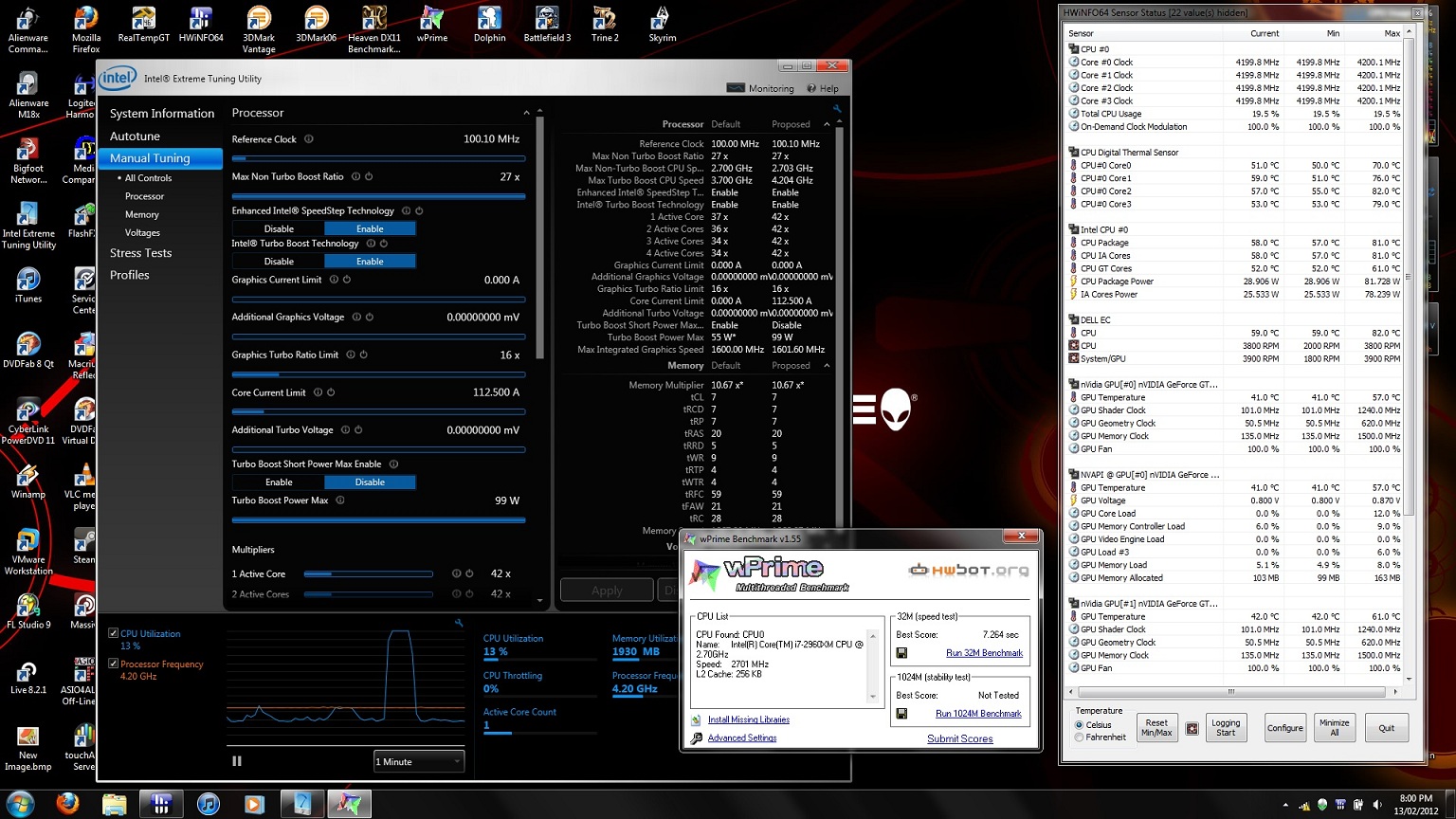Launch the Heaven DX11 Benchmark shortcut
This screenshot has height=819, width=1456.
pos(374,30)
